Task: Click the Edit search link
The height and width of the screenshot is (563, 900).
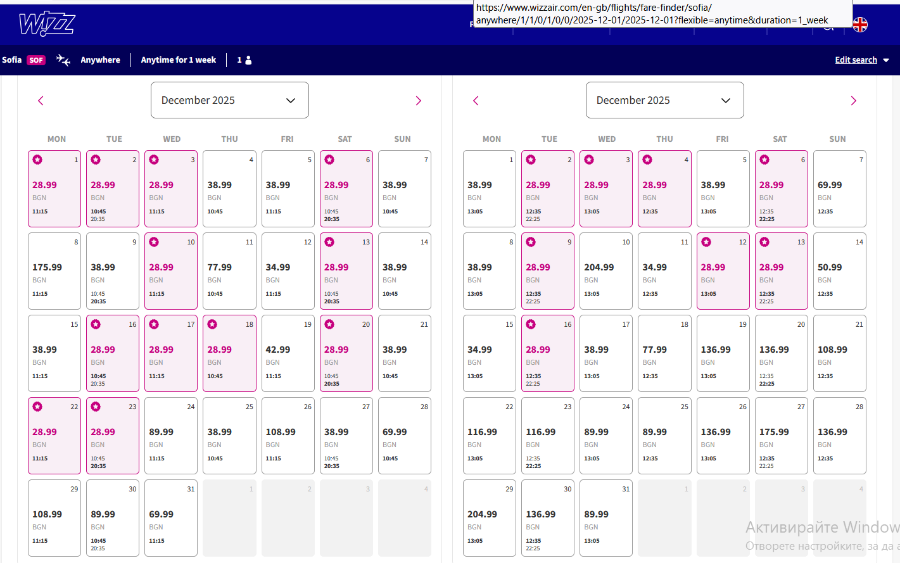Action: point(856,60)
